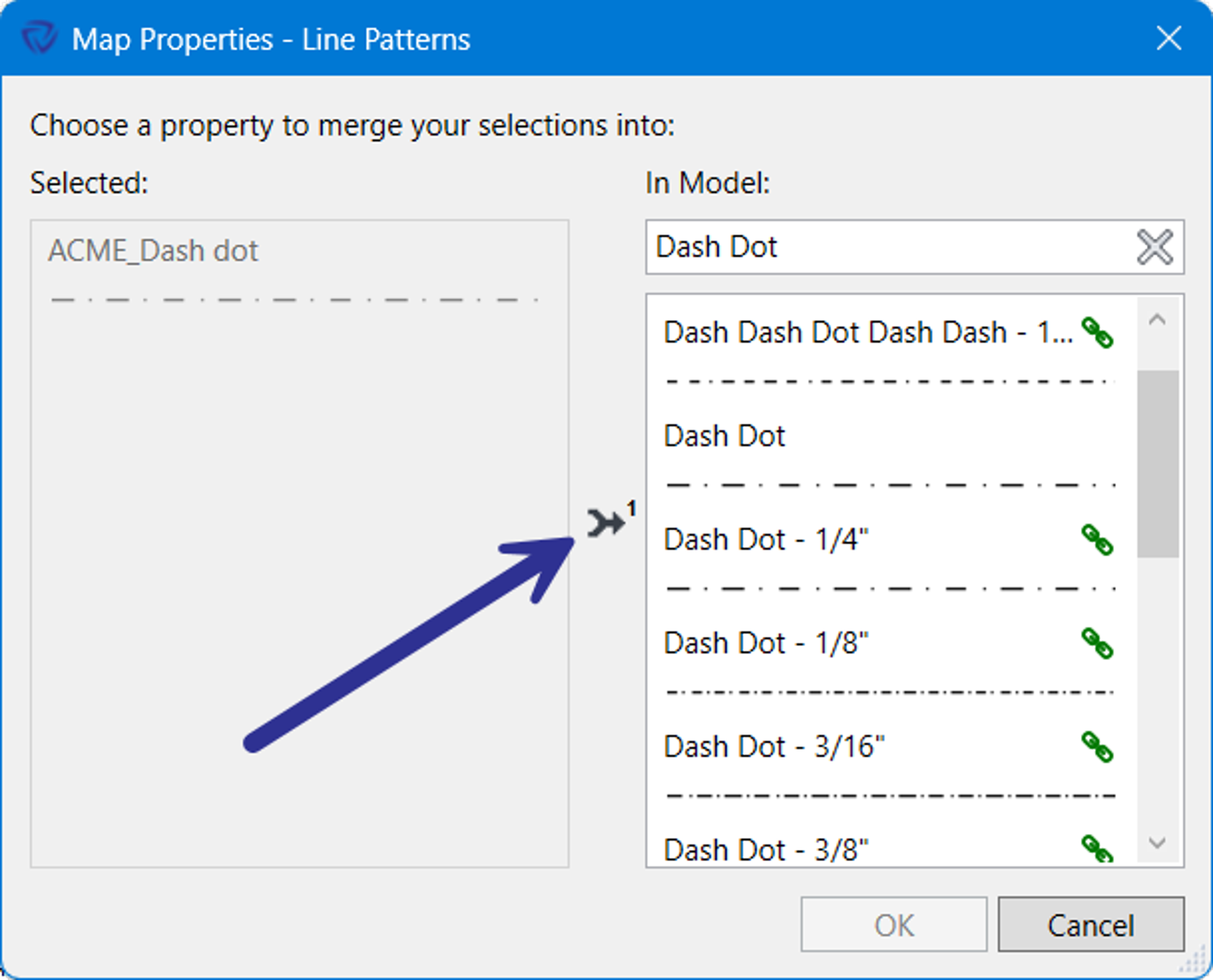This screenshot has height=980, width=1213.
Task: Click the Dash Dot pattern line preview
Action: [891, 485]
